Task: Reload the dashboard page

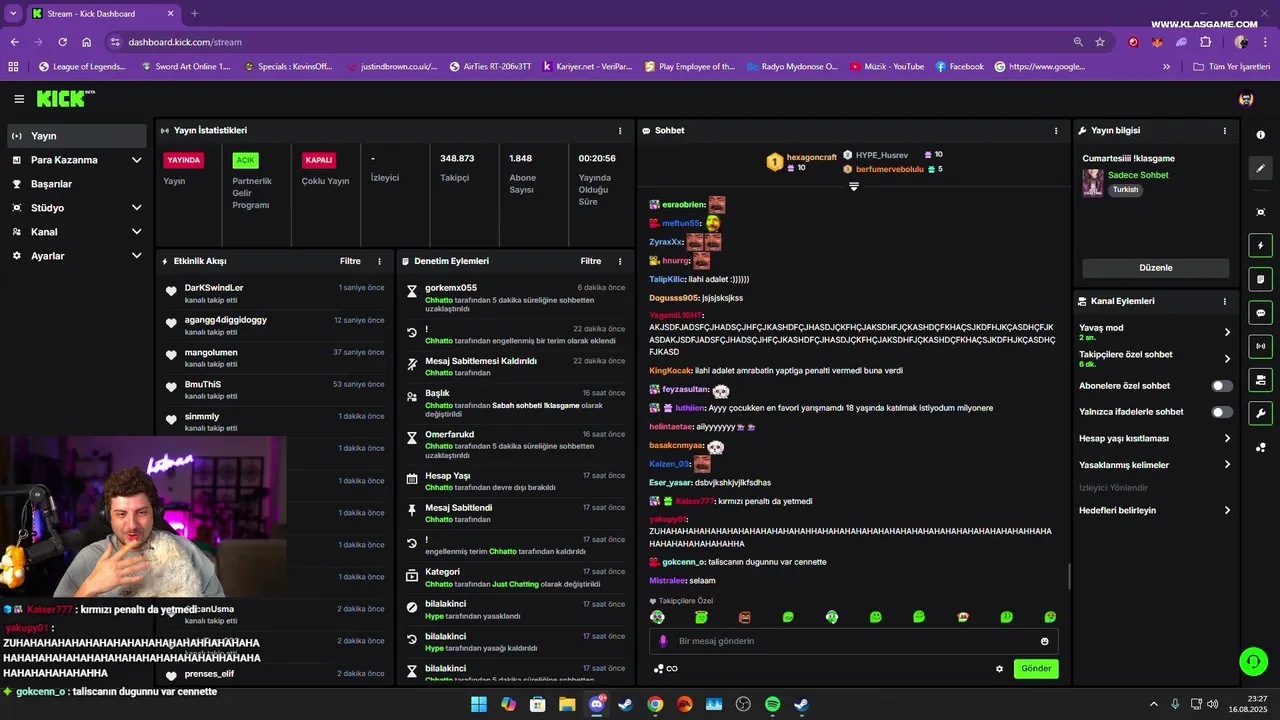Action: (x=62, y=42)
